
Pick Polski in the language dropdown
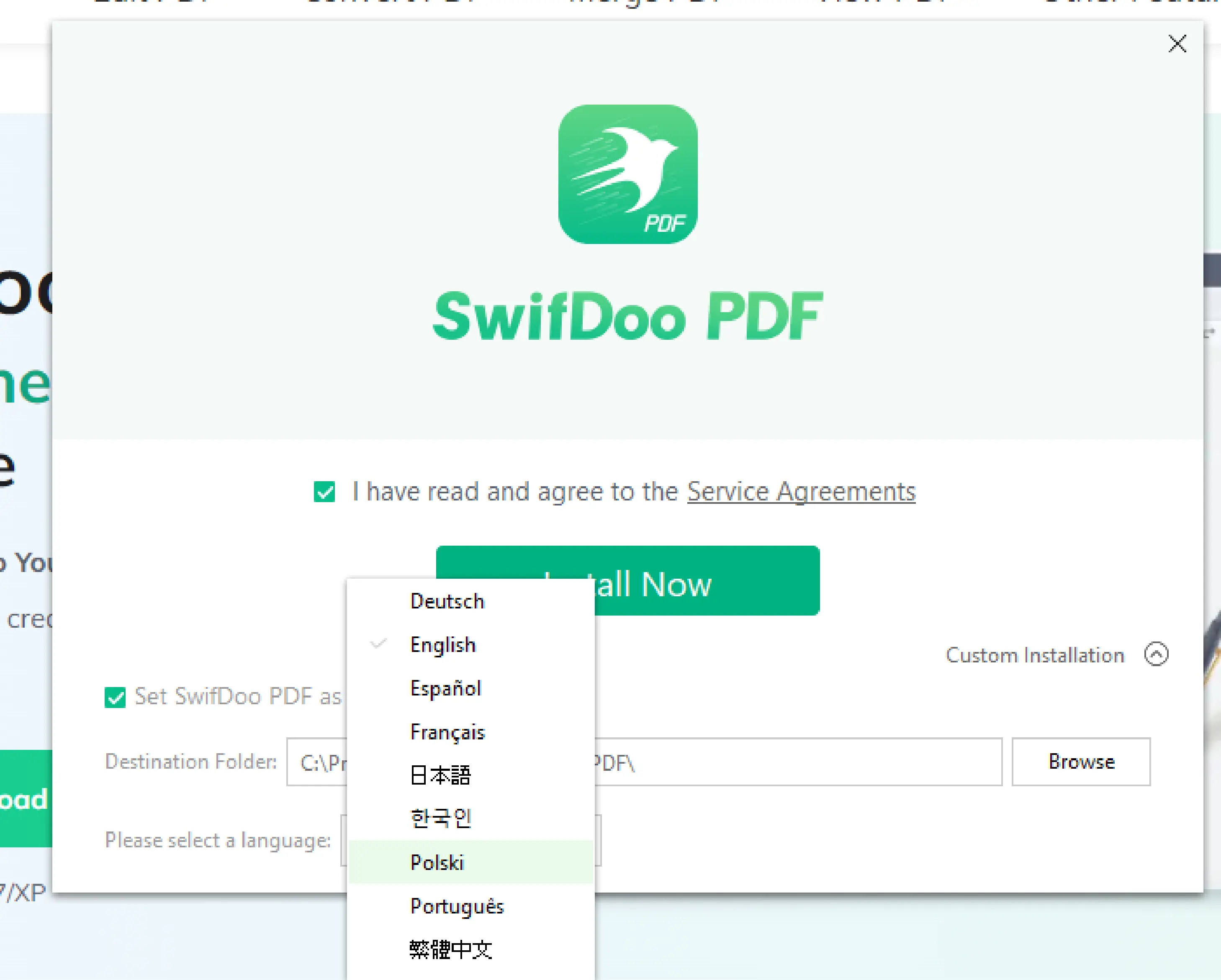click(x=470, y=862)
